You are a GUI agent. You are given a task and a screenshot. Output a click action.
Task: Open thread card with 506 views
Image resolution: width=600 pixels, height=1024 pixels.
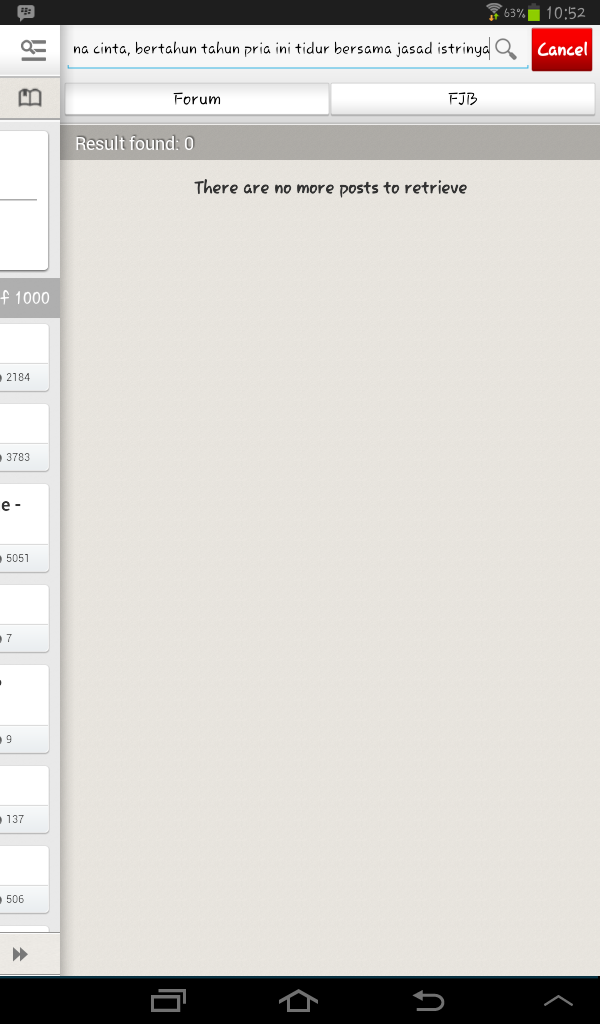[x=24, y=880]
